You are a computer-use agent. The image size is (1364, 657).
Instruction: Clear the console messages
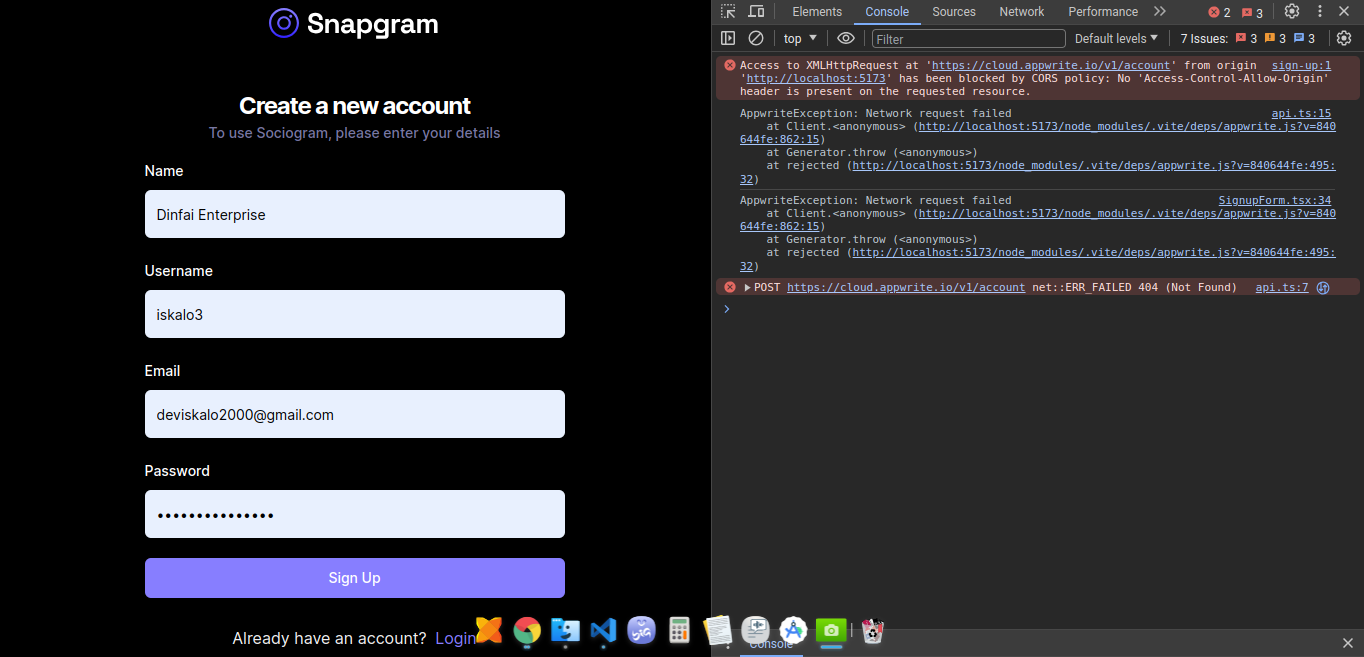pyautogui.click(x=756, y=38)
